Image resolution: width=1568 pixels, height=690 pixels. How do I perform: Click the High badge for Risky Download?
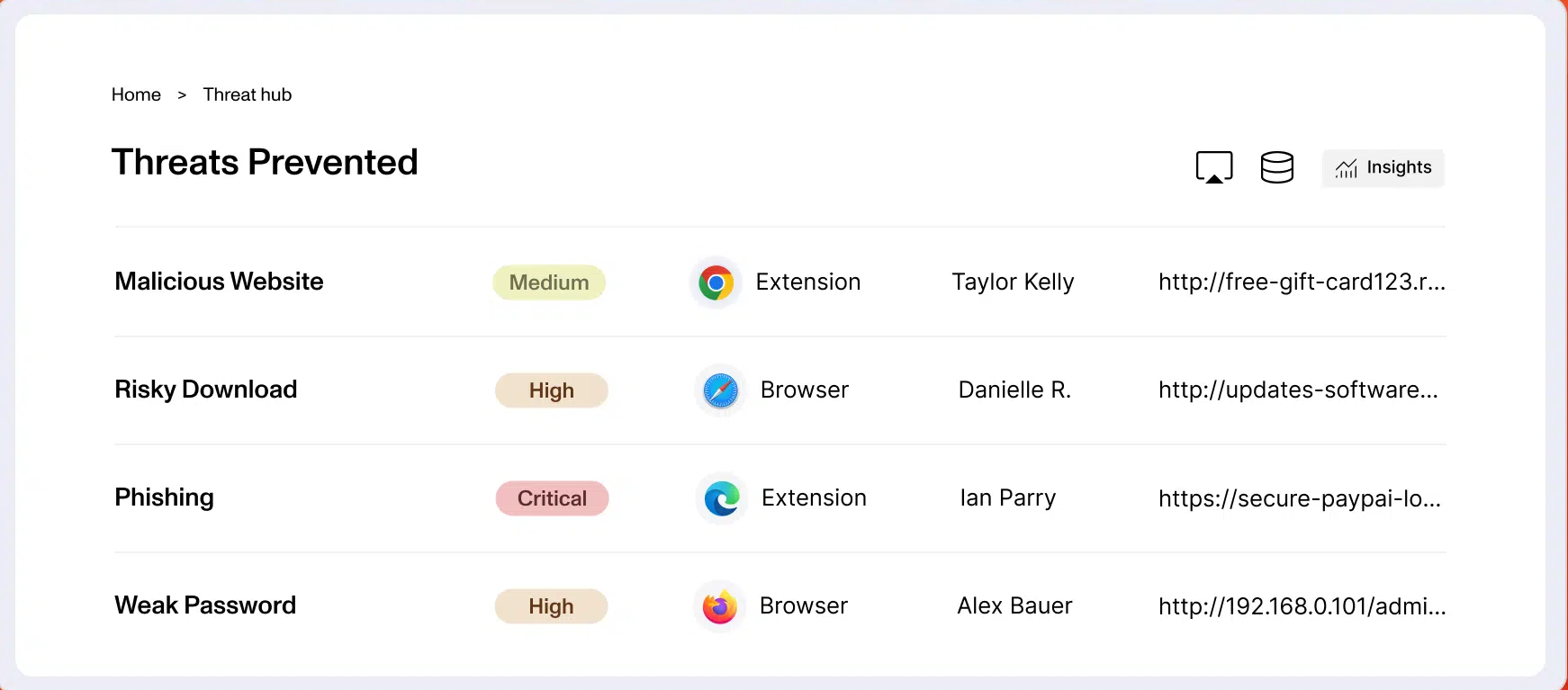(x=552, y=390)
